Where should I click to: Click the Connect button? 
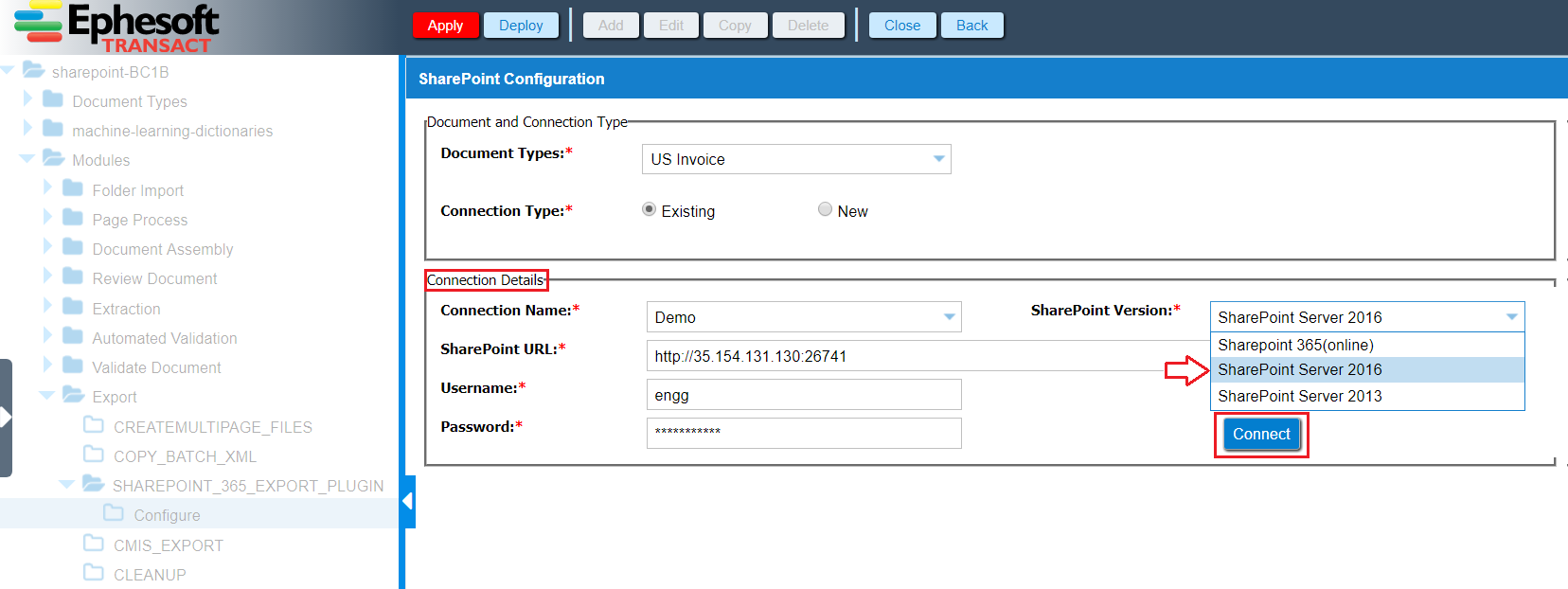[1261, 435]
